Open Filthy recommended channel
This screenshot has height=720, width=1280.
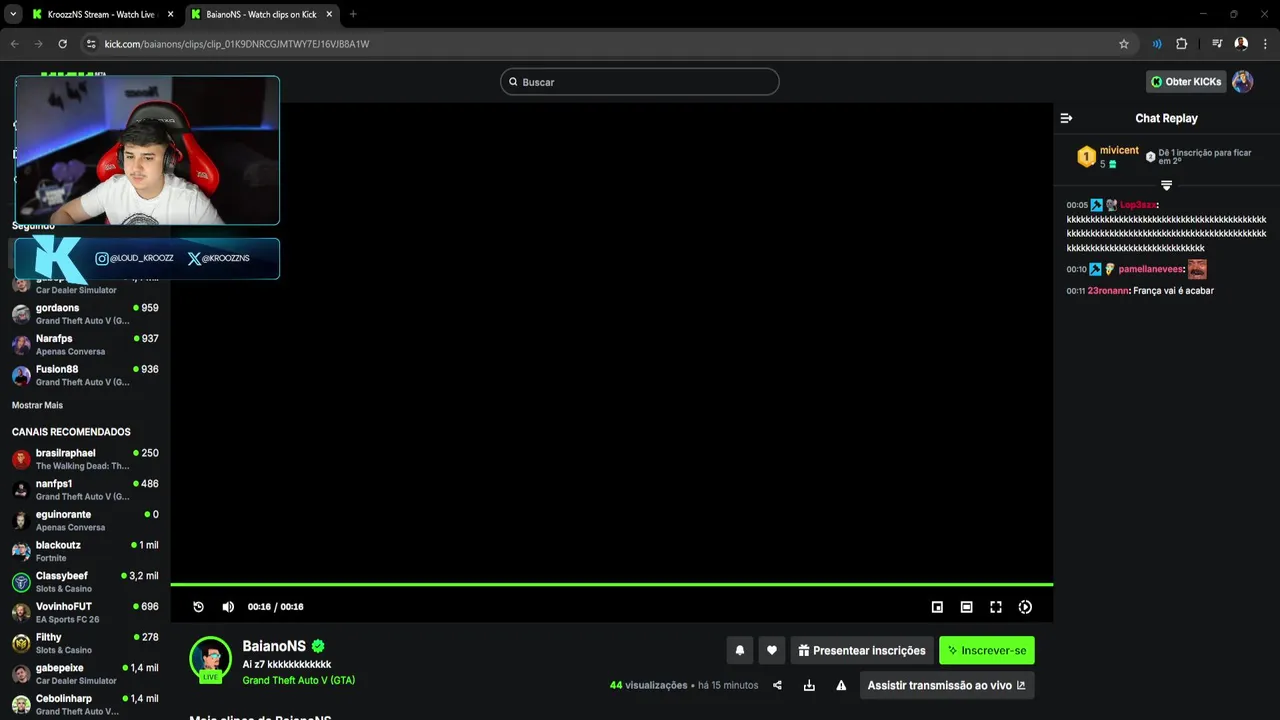tap(85, 643)
